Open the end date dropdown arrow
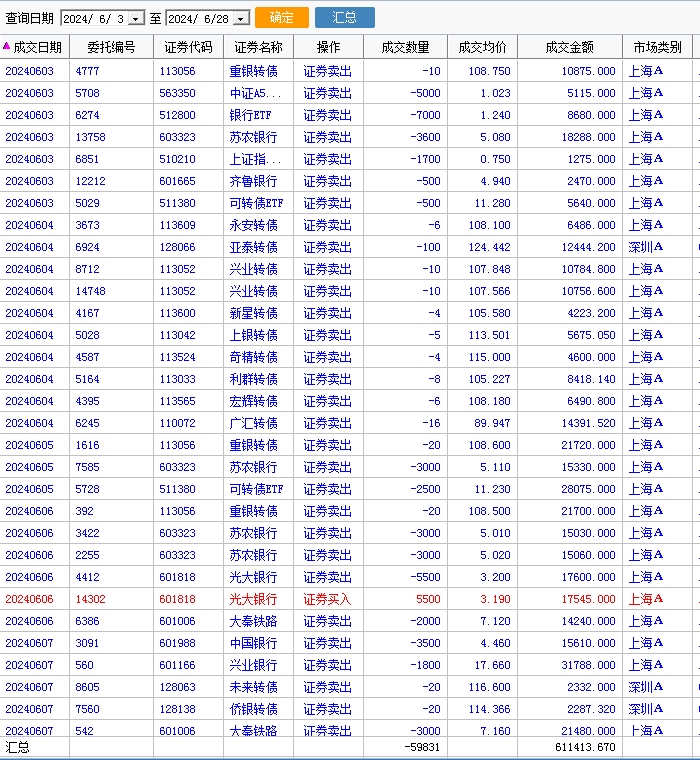Screen dimensions: 700x760 tap(241, 18)
